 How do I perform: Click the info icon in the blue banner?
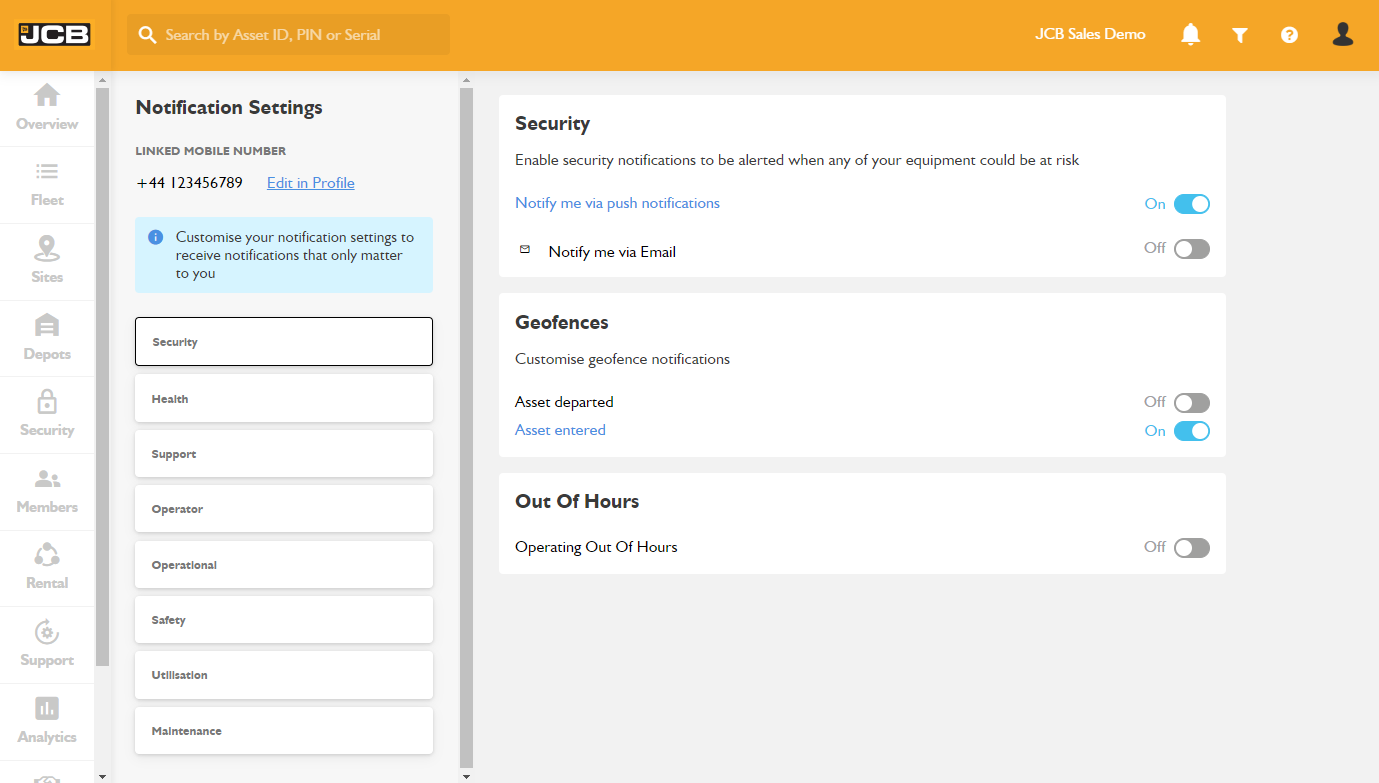point(155,237)
